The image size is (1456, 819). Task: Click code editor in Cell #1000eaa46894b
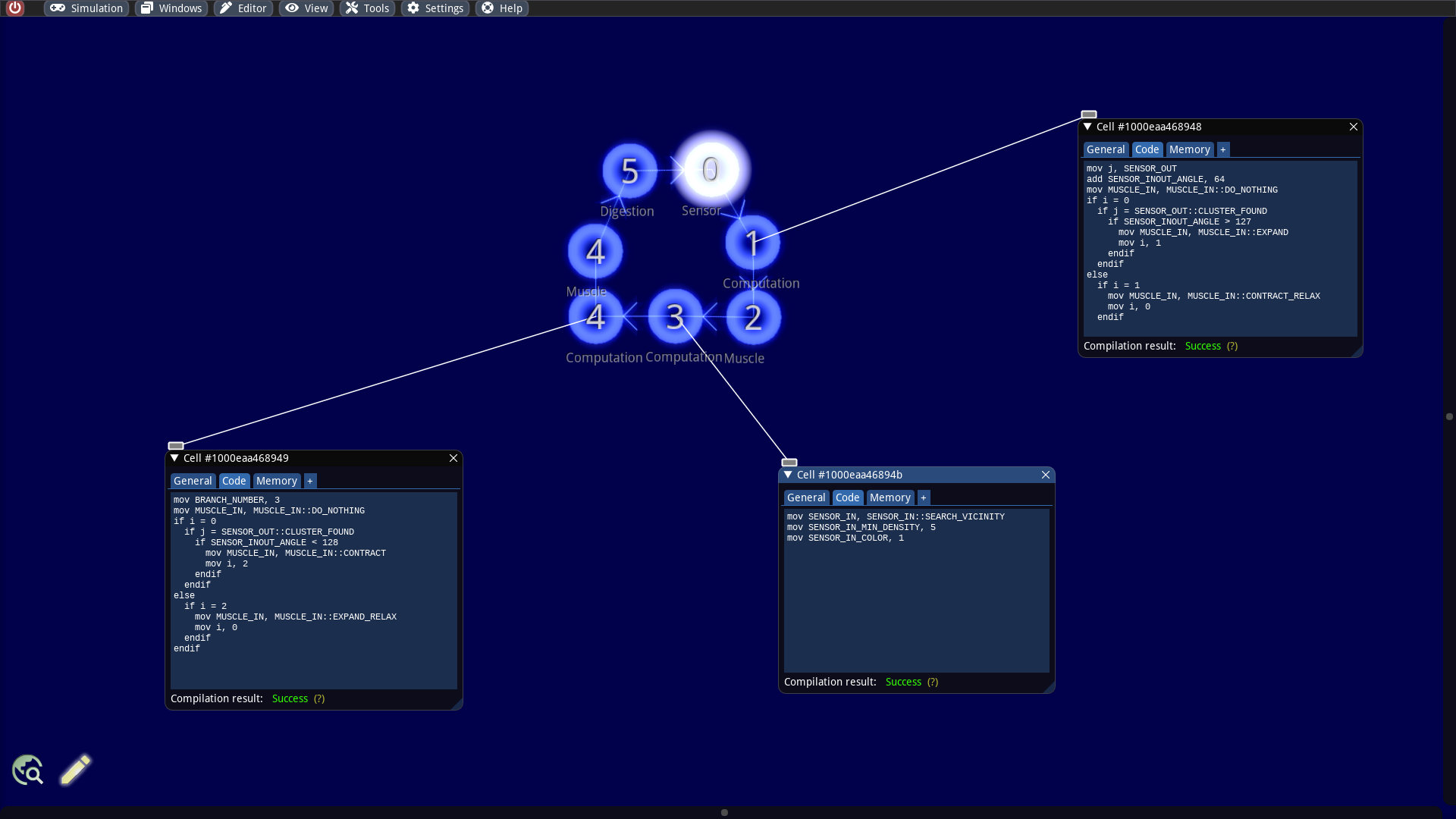pyautogui.click(x=916, y=590)
